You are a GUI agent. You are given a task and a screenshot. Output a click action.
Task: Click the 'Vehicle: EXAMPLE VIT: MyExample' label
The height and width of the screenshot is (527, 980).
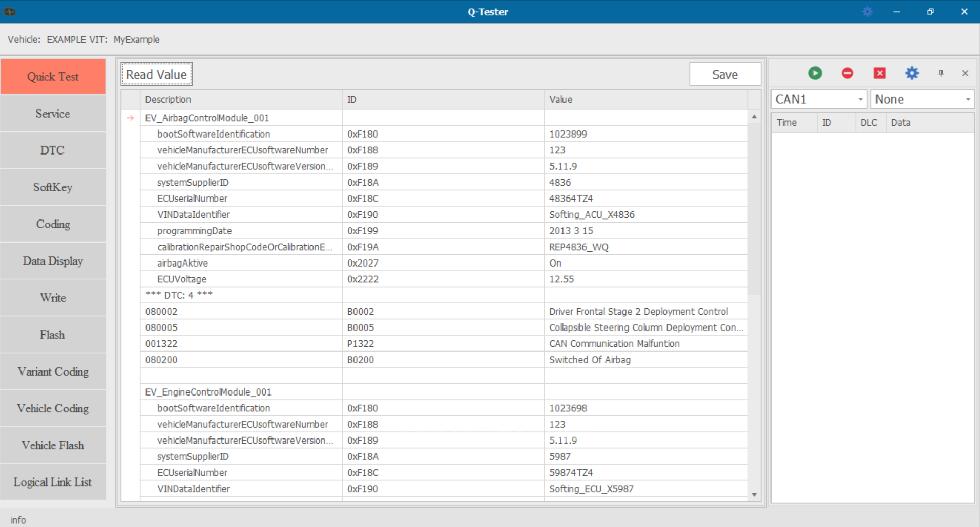(x=83, y=39)
